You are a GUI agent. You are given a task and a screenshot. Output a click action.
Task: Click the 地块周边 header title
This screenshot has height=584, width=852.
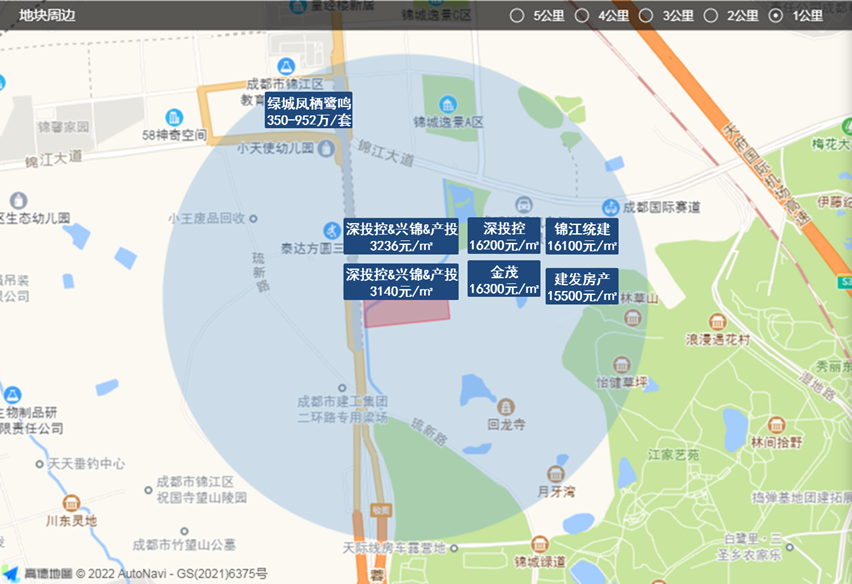pos(47,15)
